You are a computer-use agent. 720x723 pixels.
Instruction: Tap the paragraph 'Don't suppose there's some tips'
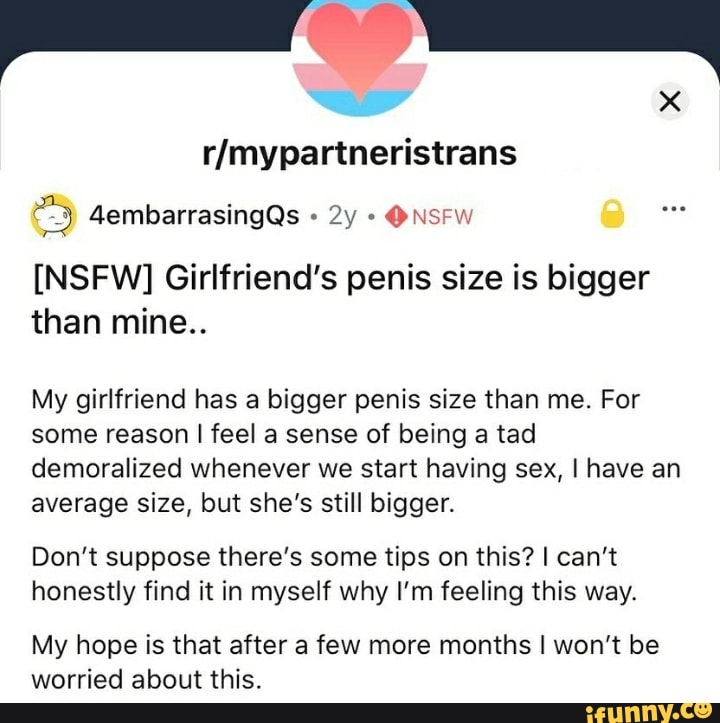[334, 574]
